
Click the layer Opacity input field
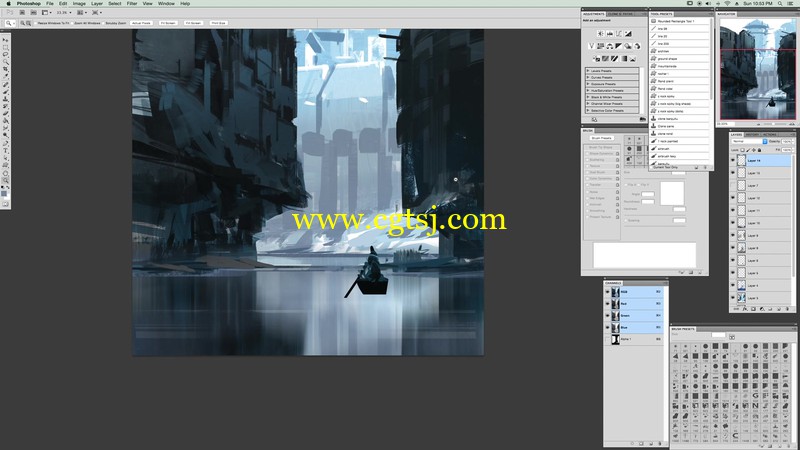click(786, 141)
